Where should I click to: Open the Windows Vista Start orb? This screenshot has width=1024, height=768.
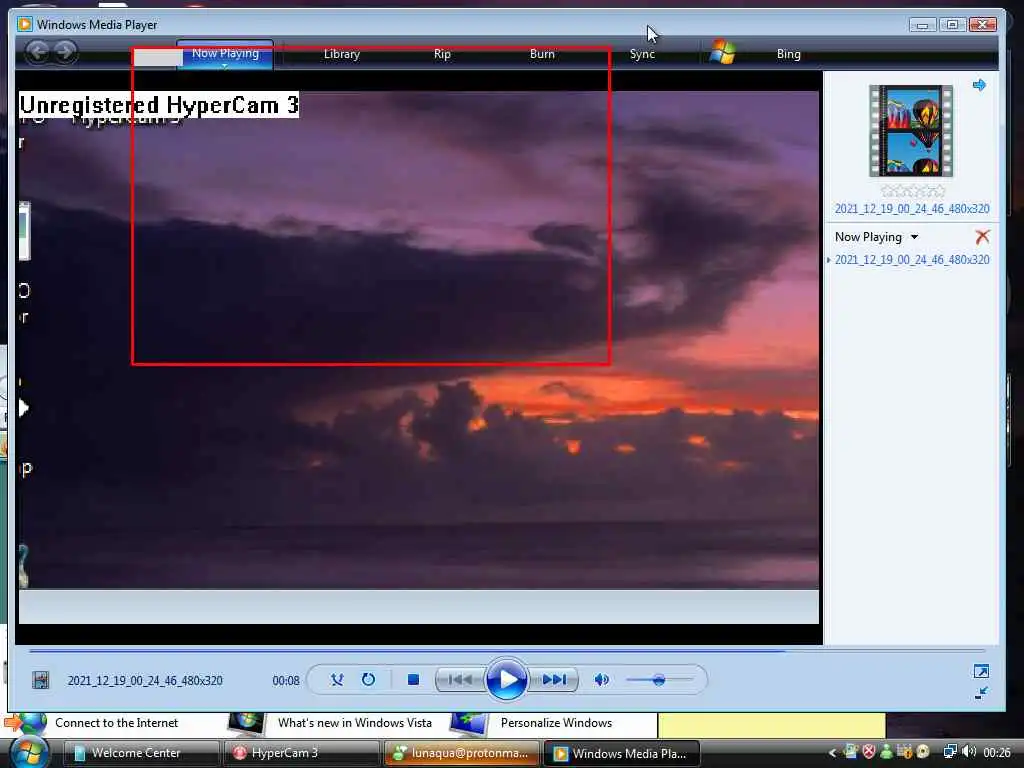coord(29,751)
